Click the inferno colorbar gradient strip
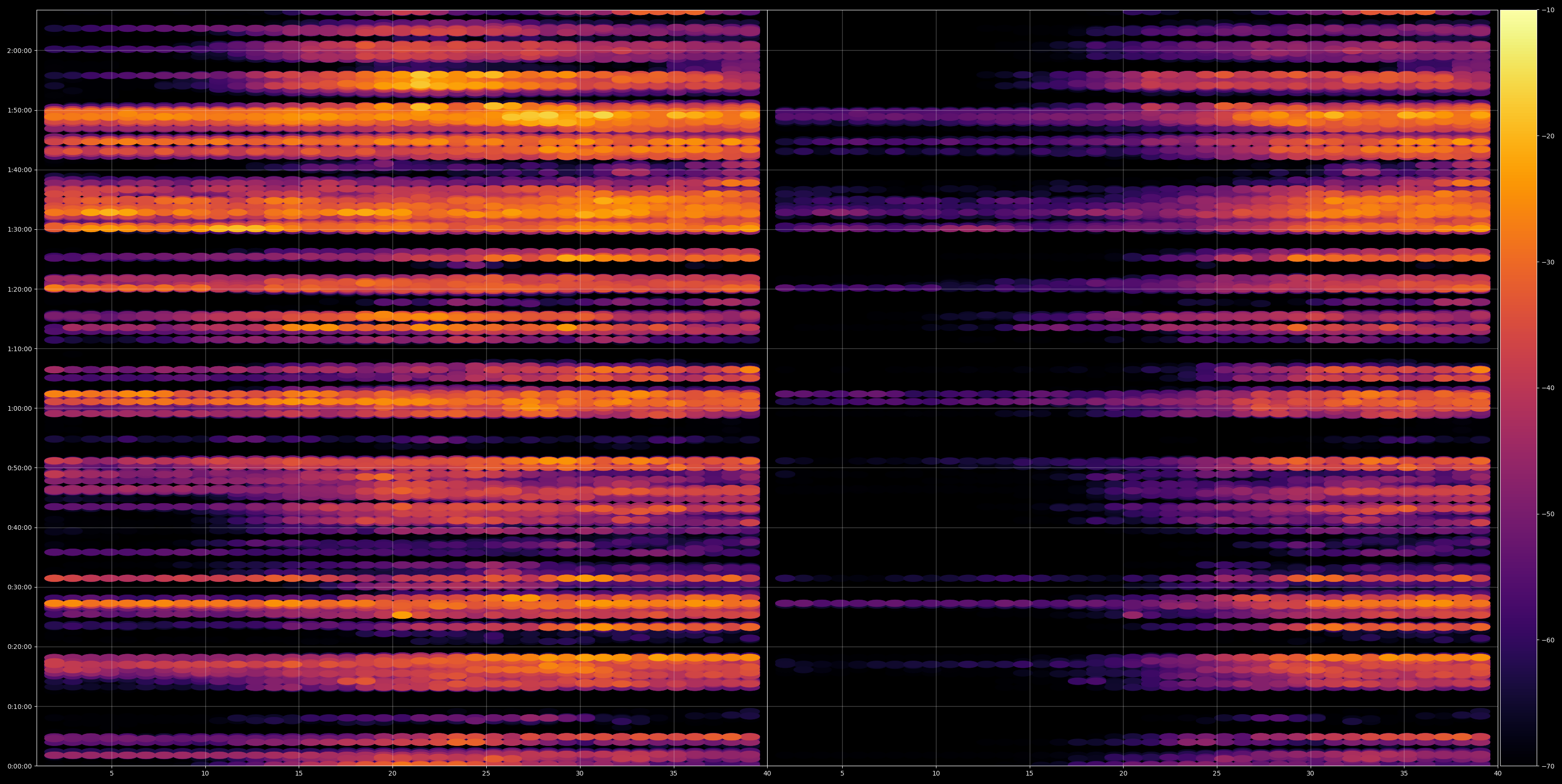Viewport: 1562px width, 784px height. (x=1518, y=388)
